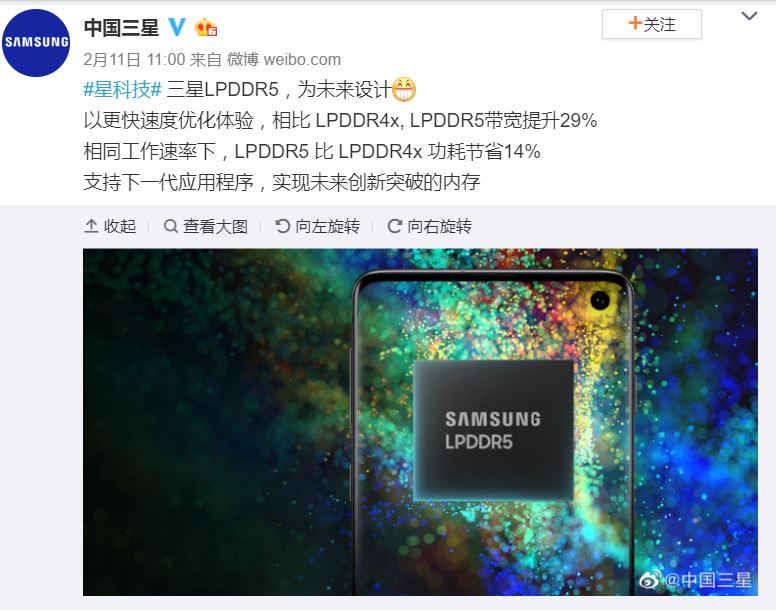776x611 pixels.
Task: Open the #星科技# hashtag topic
Action: coord(123,90)
